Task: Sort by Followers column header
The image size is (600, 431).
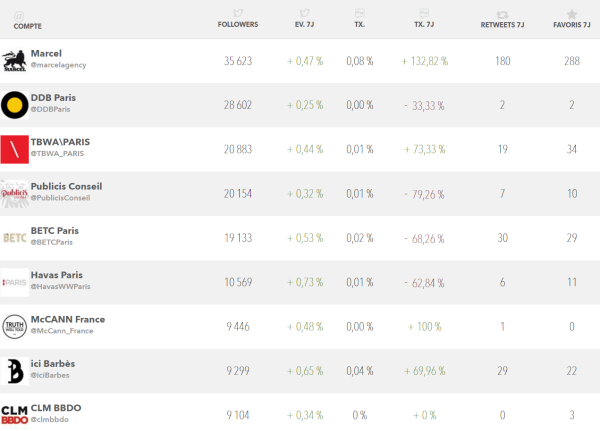Action: 238,24
